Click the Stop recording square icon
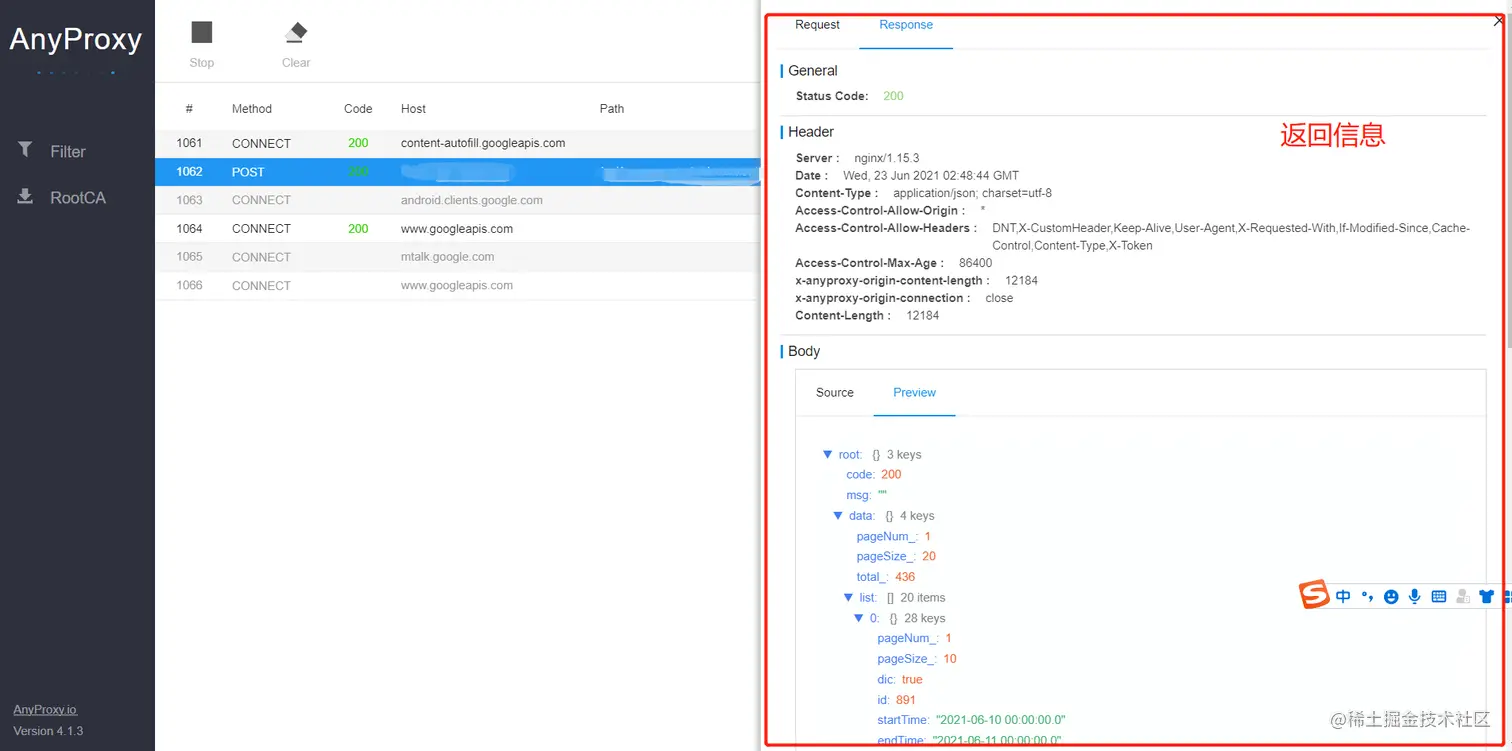The image size is (1512, 751). pyautogui.click(x=202, y=33)
